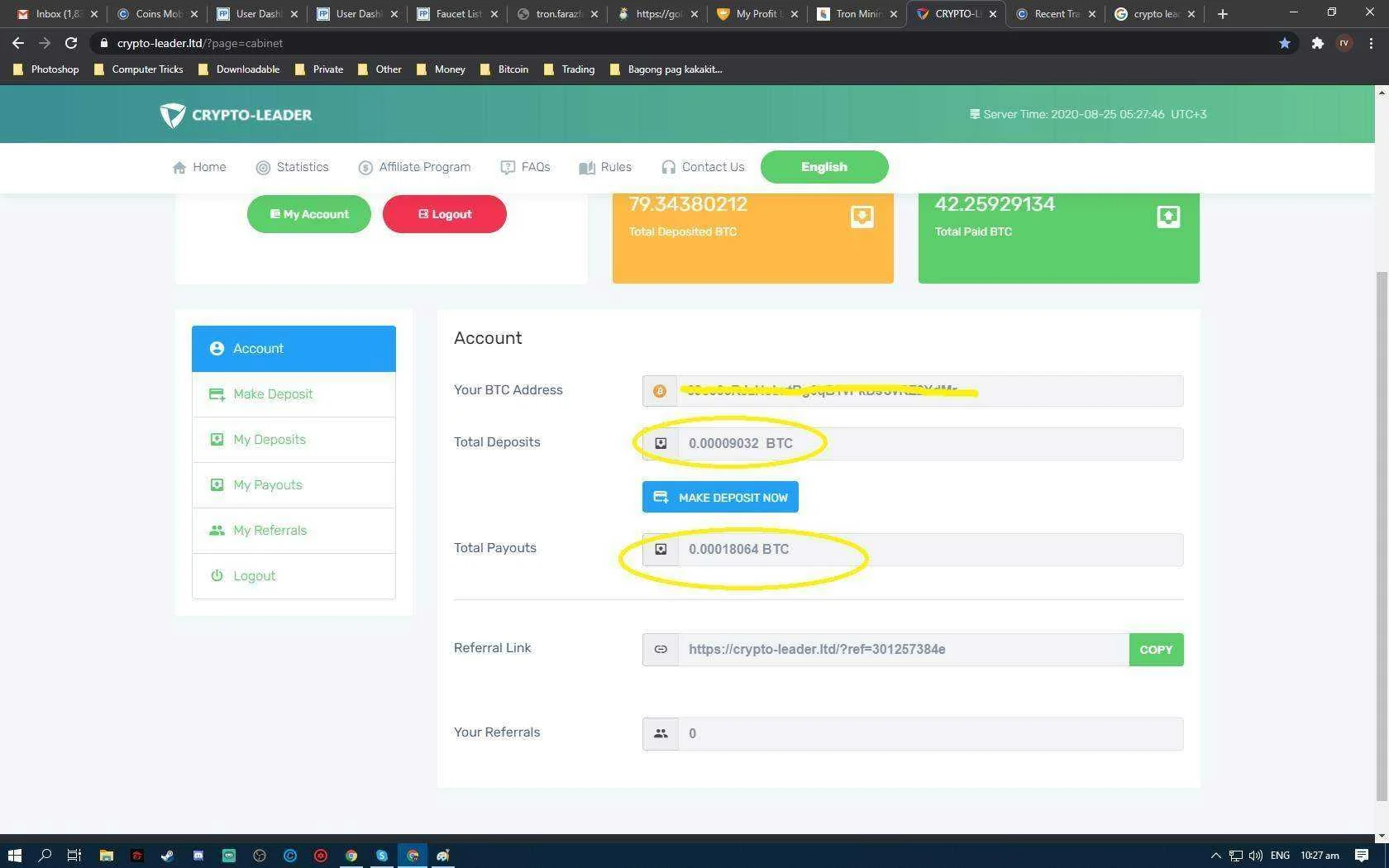1389x868 pixels.
Task: Click the MAKE DEPOSIT NOW button
Action: 720,497
